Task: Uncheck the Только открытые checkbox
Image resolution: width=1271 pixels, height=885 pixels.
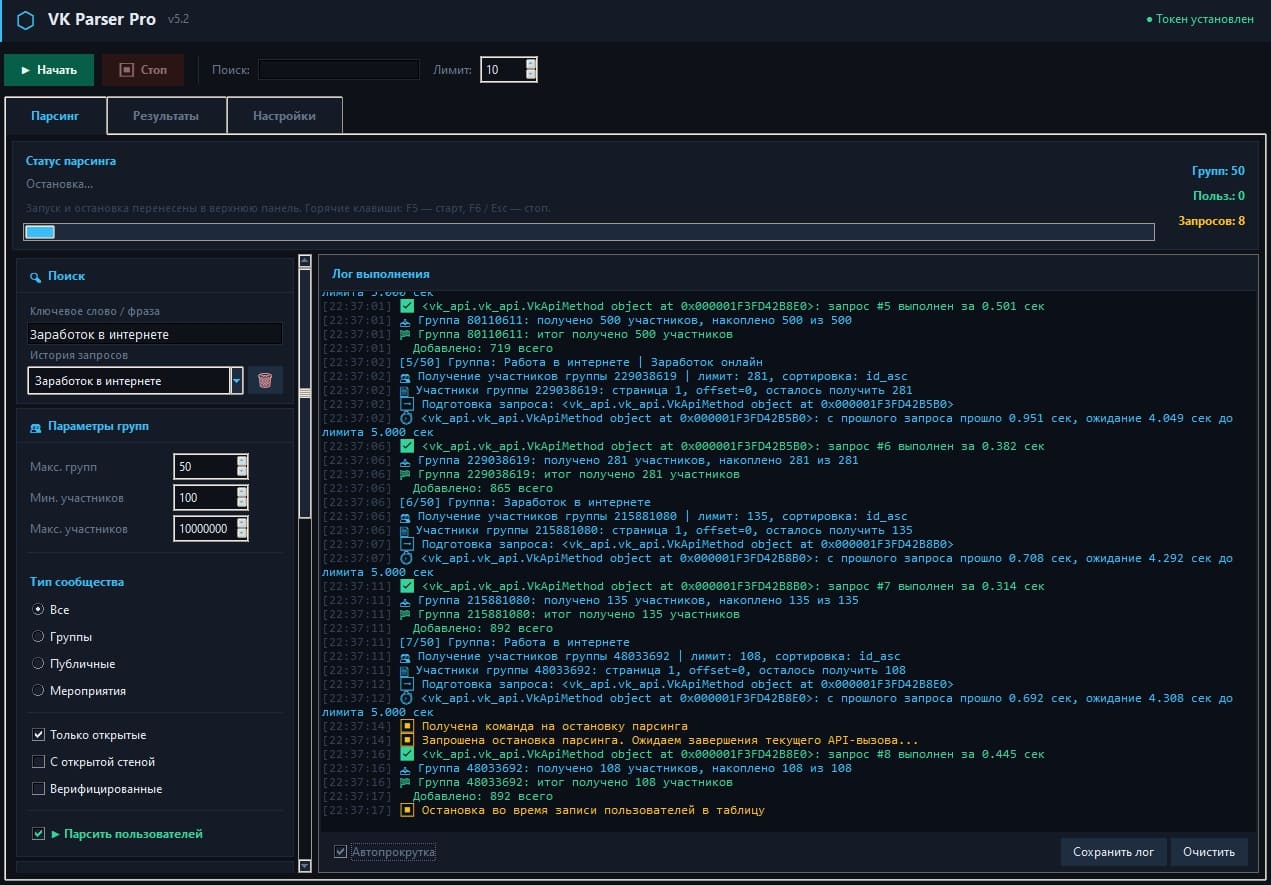Action: point(38,734)
